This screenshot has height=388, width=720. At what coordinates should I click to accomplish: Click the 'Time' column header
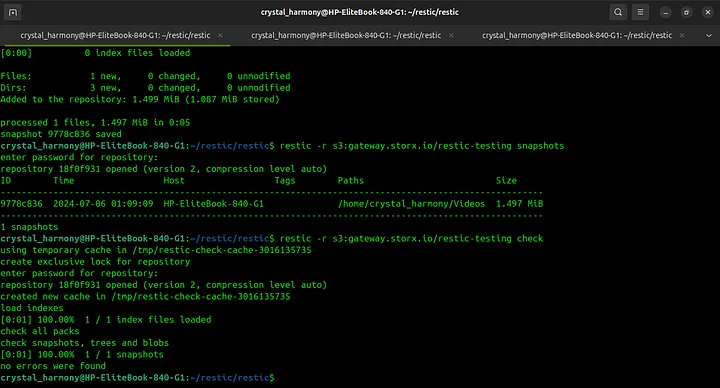tap(64, 180)
